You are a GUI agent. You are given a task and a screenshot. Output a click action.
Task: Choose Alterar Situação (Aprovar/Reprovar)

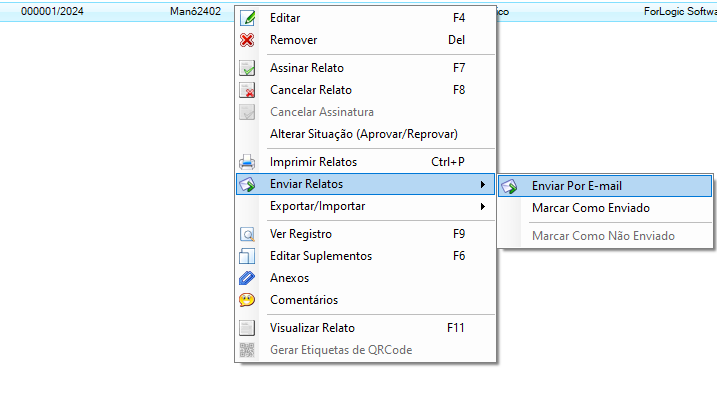(365, 134)
